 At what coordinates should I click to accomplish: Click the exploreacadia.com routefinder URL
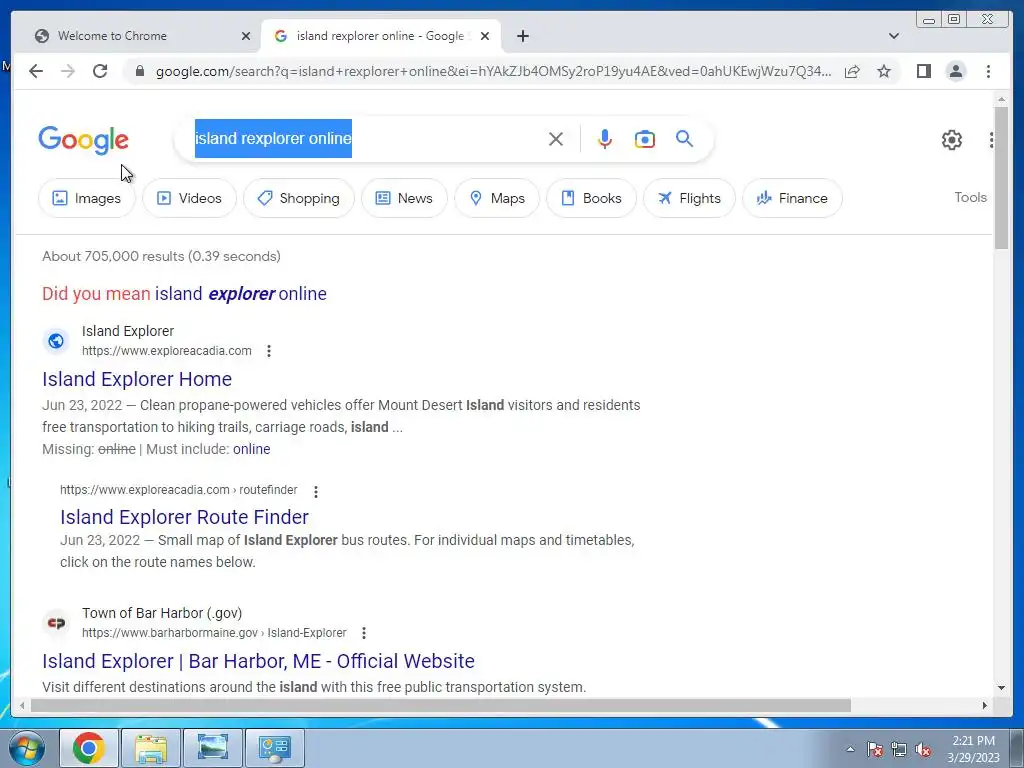pos(179,490)
